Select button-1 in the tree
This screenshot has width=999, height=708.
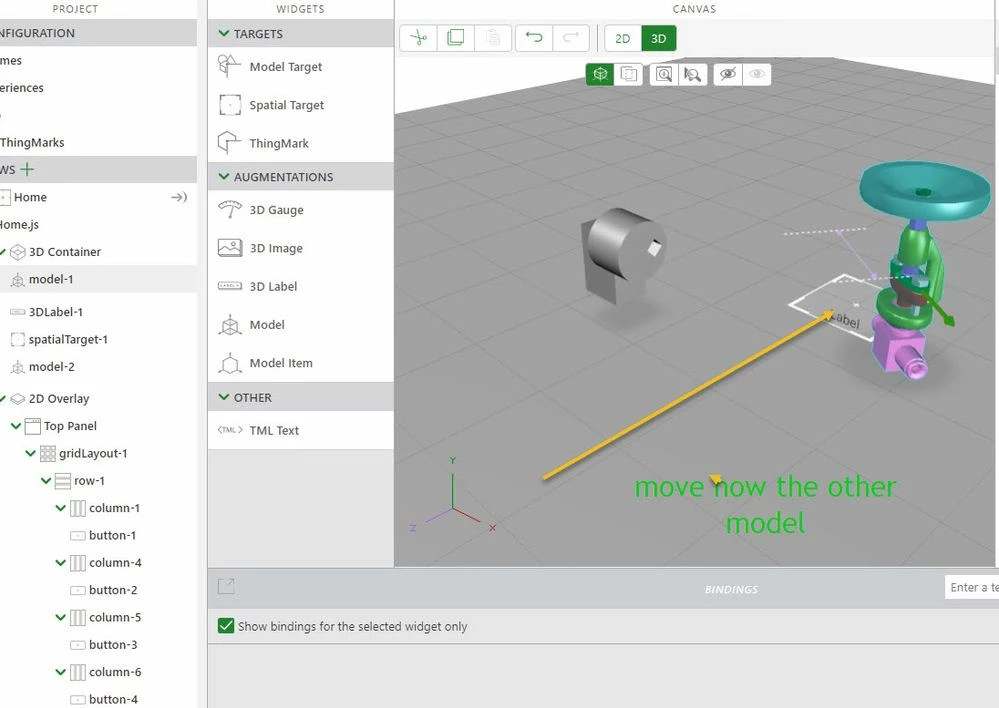(112, 535)
